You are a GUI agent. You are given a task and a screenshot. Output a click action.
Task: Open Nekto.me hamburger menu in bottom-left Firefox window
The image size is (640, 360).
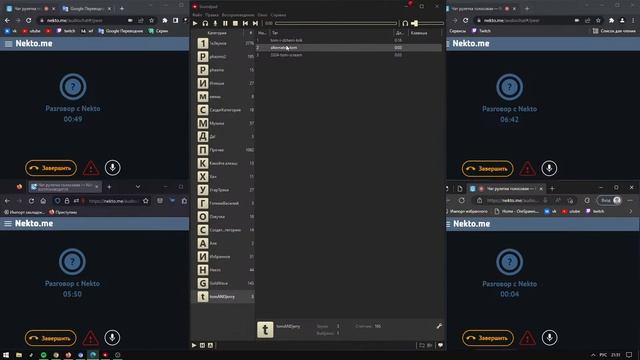[8, 223]
